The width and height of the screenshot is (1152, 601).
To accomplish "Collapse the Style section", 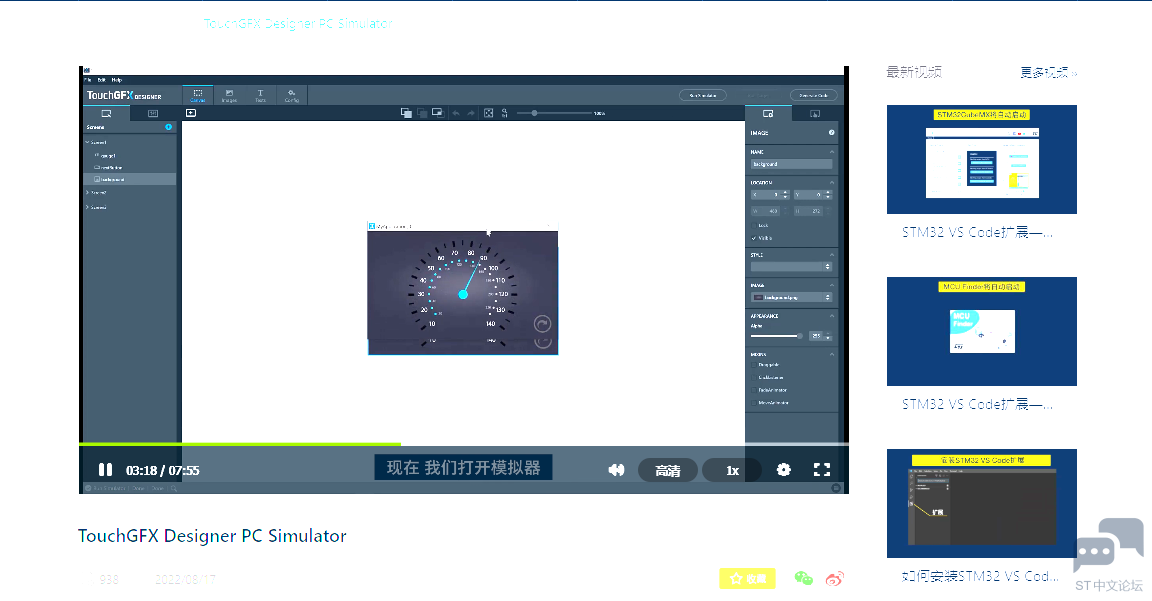I will [832, 255].
